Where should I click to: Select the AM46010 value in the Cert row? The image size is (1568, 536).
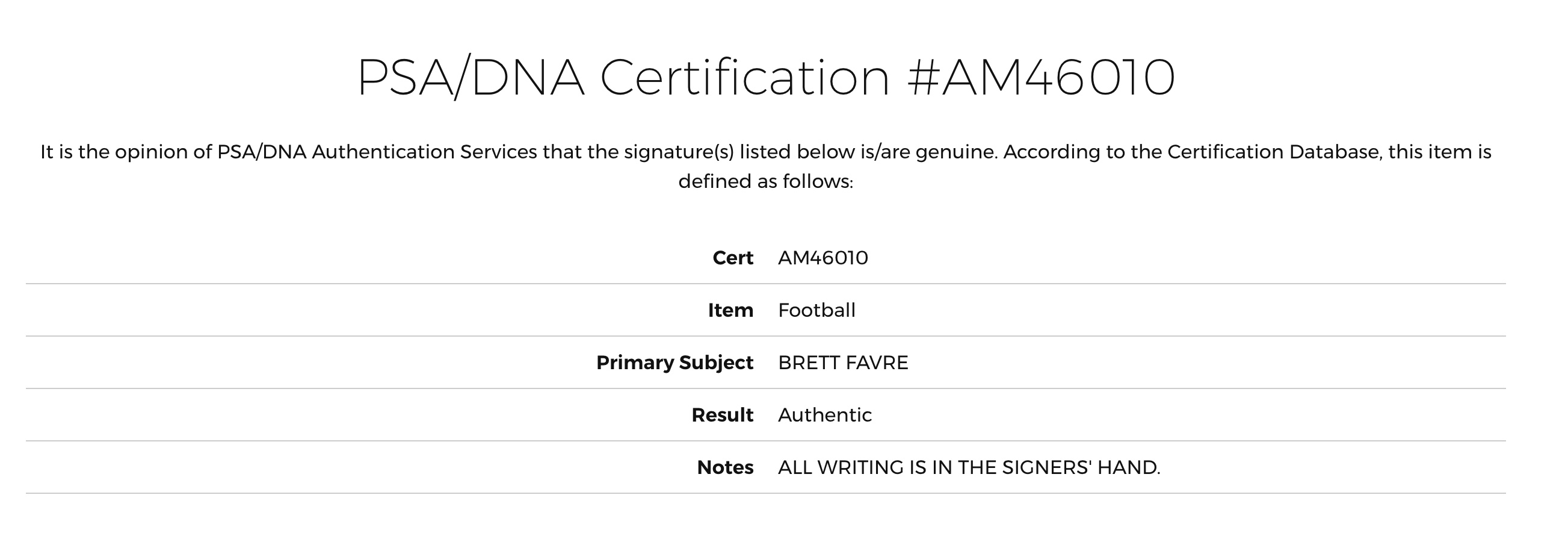823,258
